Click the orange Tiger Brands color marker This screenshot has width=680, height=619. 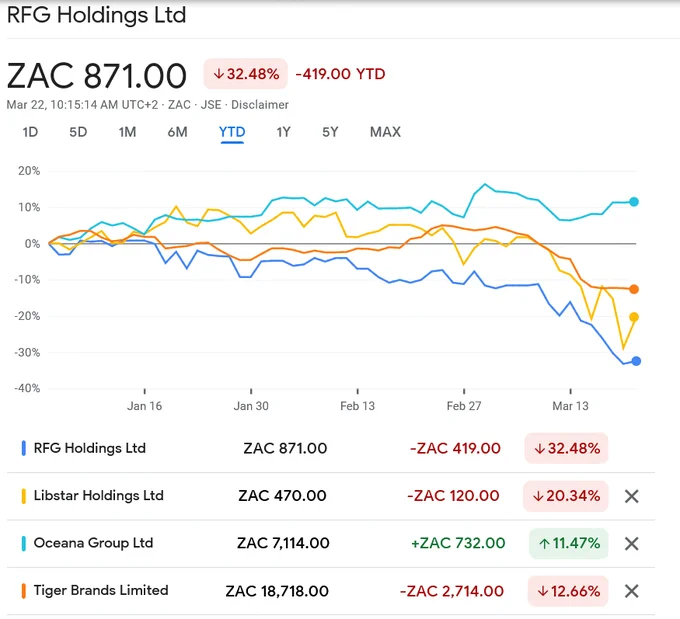tap(23, 590)
